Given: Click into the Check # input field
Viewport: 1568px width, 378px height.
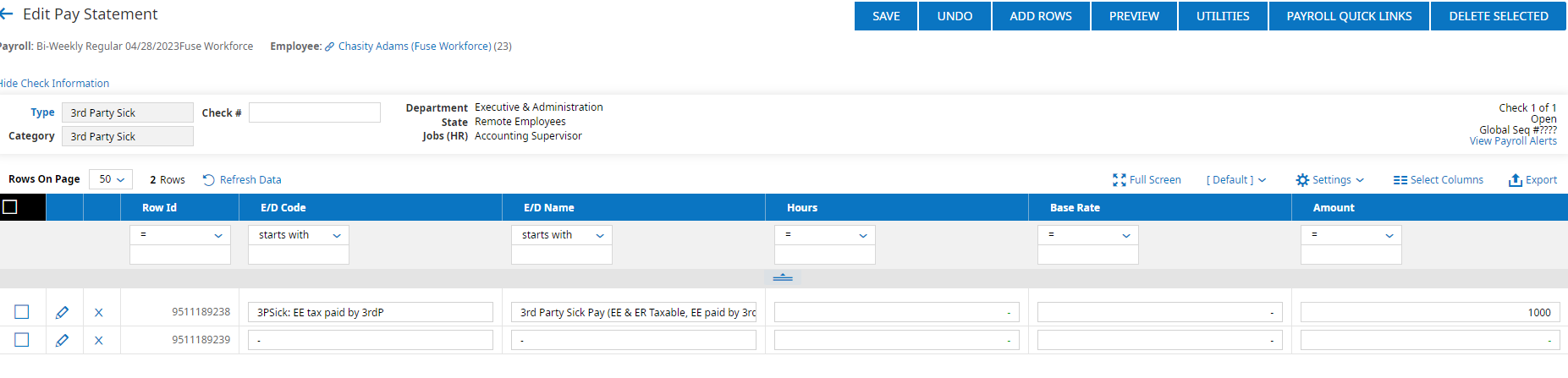Looking at the screenshot, I should tap(314, 112).
